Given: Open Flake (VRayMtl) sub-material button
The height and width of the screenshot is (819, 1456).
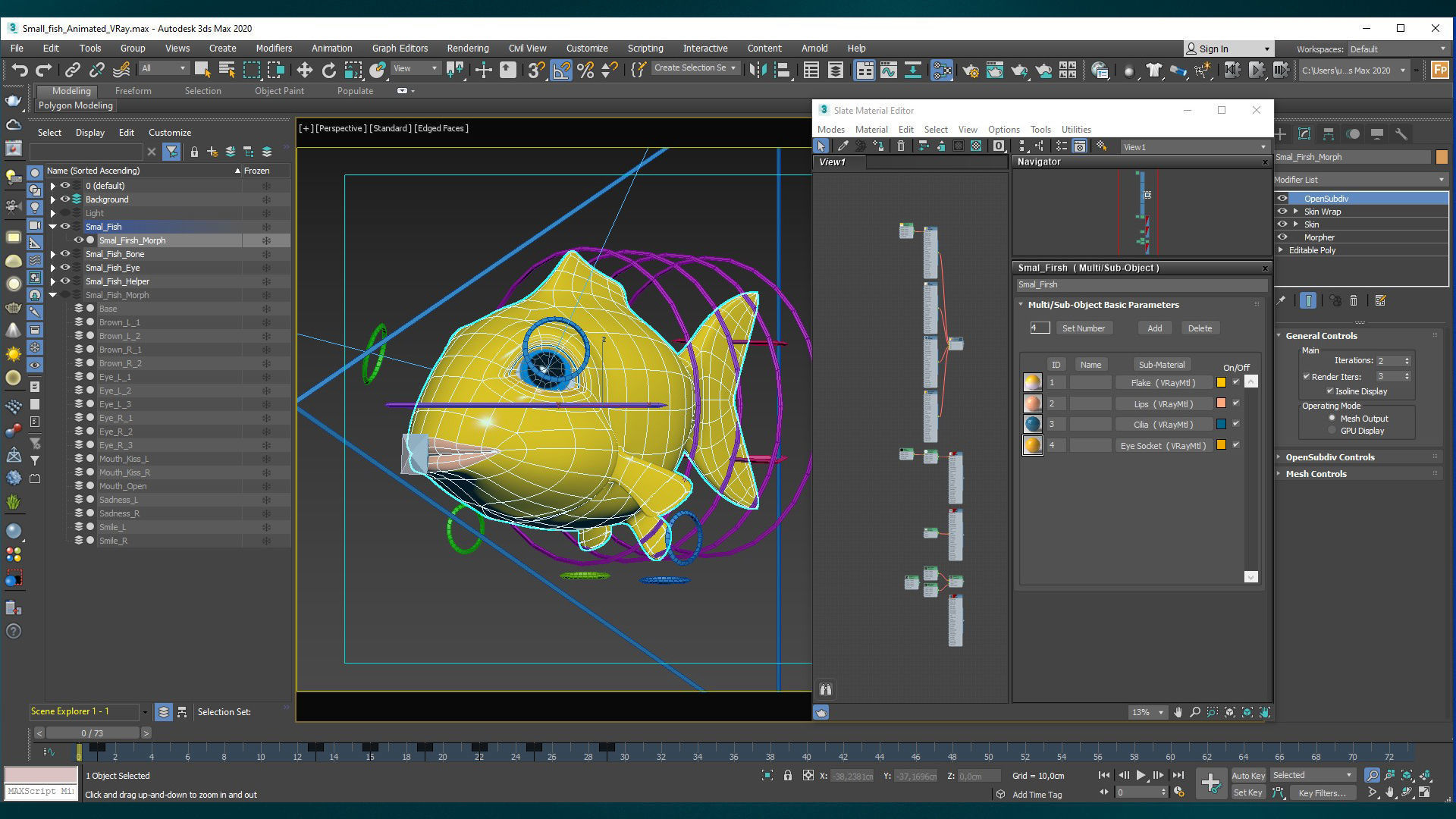Looking at the screenshot, I should pyautogui.click(x=1163, y=383).
